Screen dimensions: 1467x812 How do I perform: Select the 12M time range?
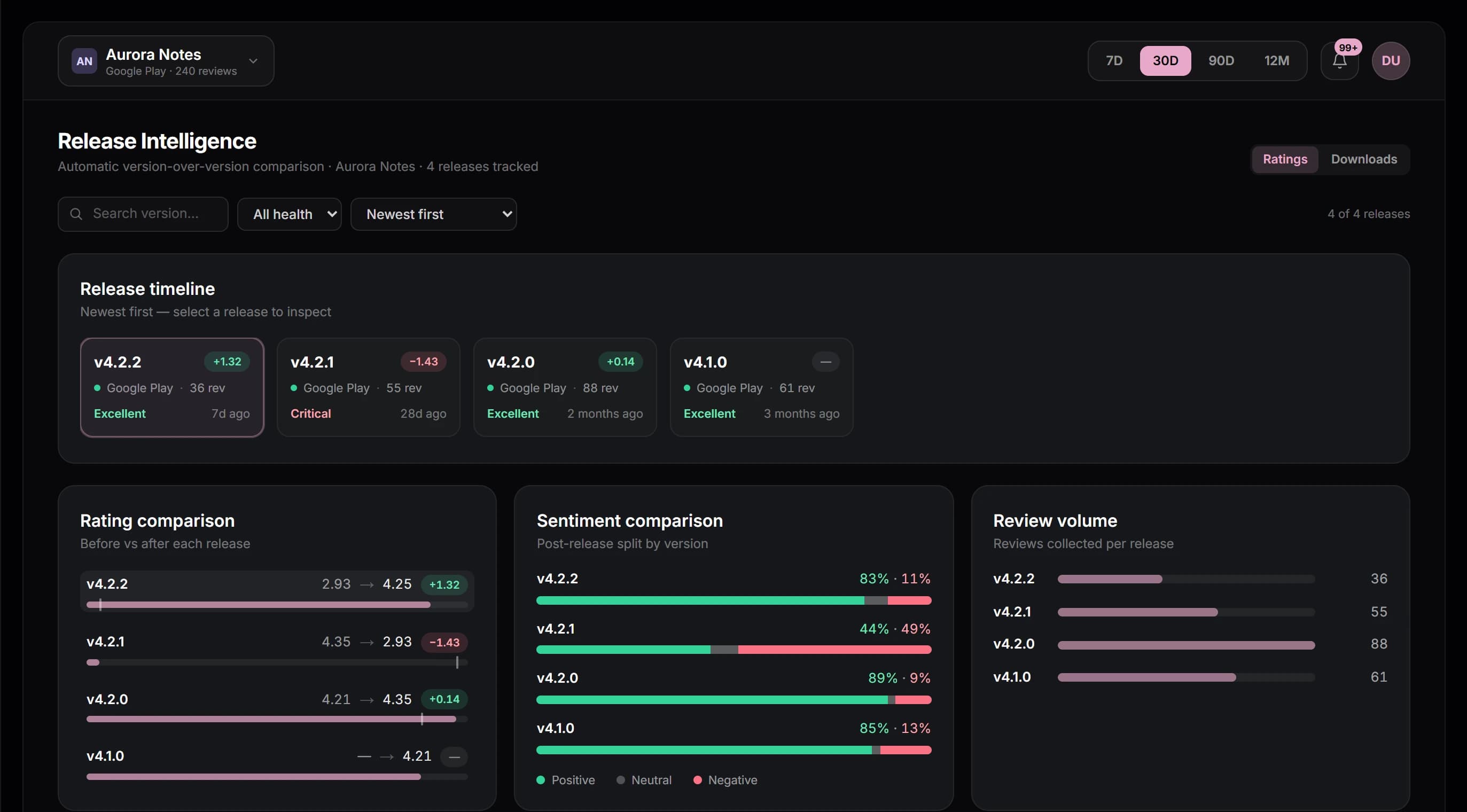click(1276, 61)
